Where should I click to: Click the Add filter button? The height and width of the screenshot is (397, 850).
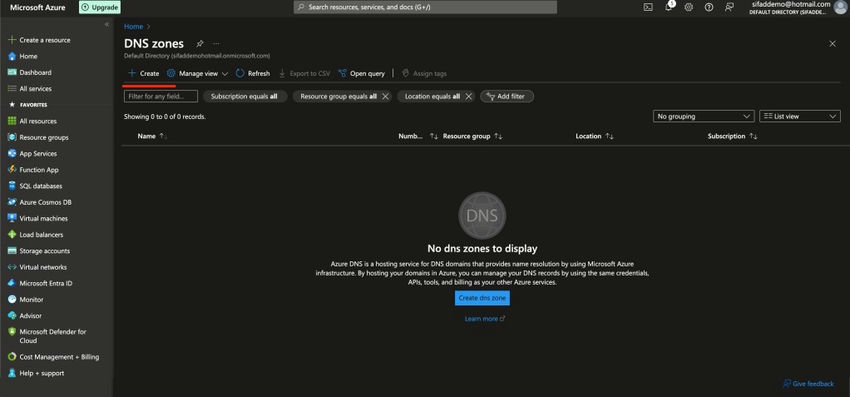pos(506,96)
